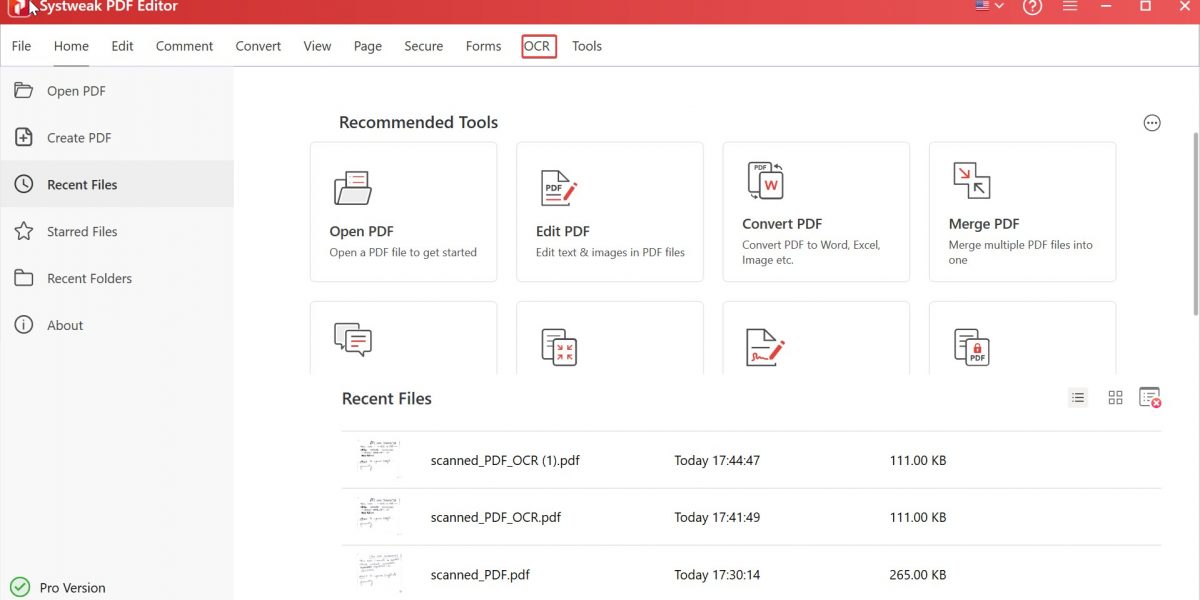Open the Forms tab
The image size is (1200, 600).
click(x=483, y=46)
